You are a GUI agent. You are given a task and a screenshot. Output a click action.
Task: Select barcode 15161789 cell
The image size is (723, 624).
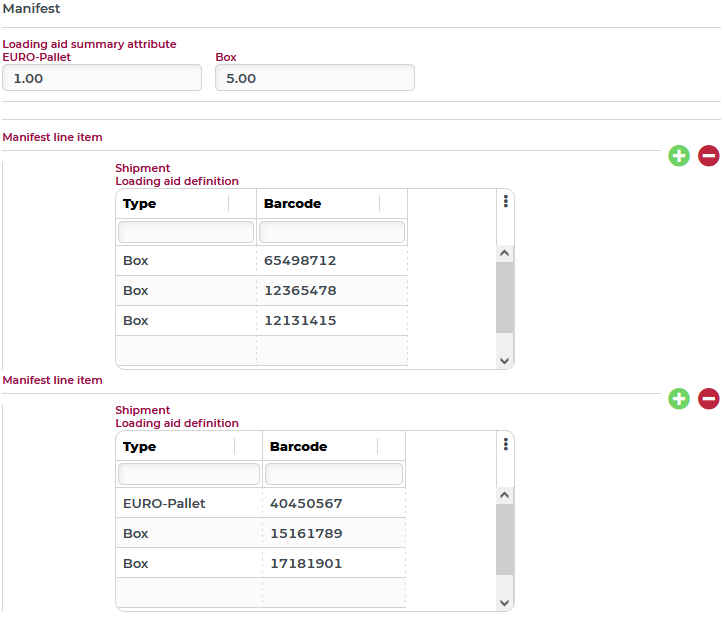(334, 534)
